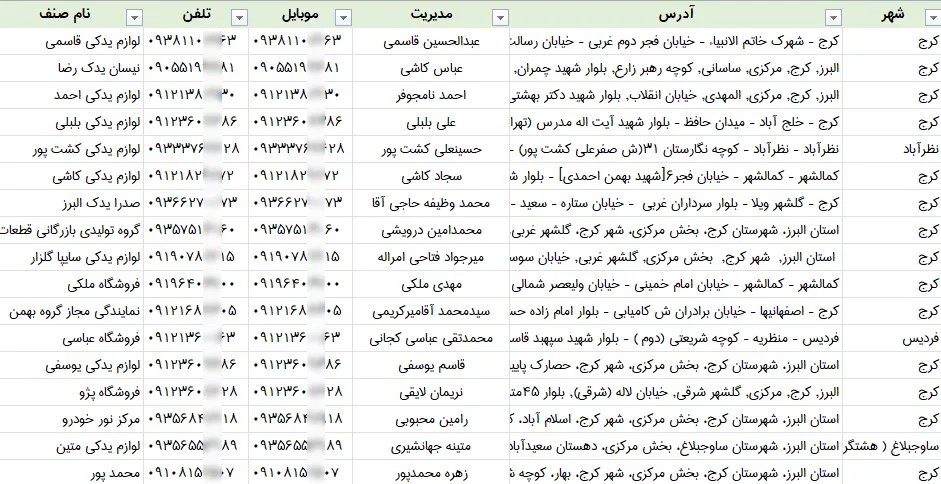This screenshot has width=941, height=484.
Task: Select the city cell فردیس
Action: [x=892, y=339]
